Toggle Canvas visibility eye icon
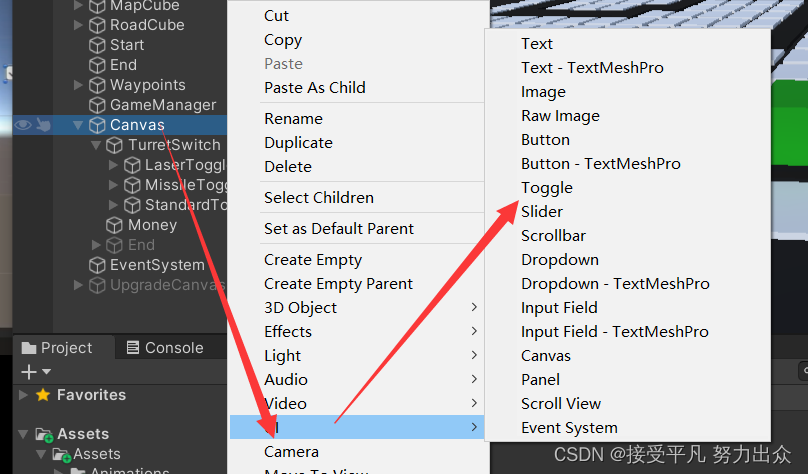This screenshot has width=808, height=474. click(x=22, y=125)
